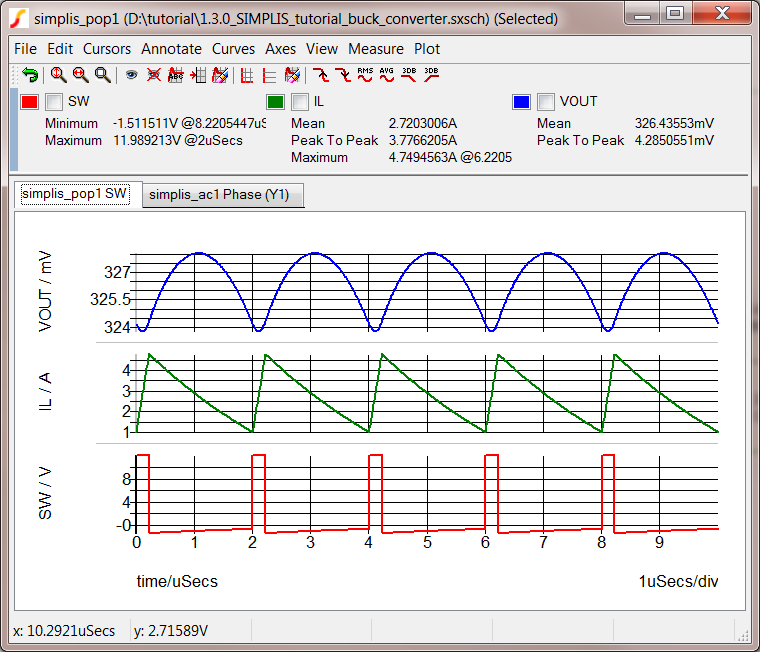Viewport: 760px width, 652px height.
Task: Click the window resize grip in status bar
Action: tap(743, 636)
